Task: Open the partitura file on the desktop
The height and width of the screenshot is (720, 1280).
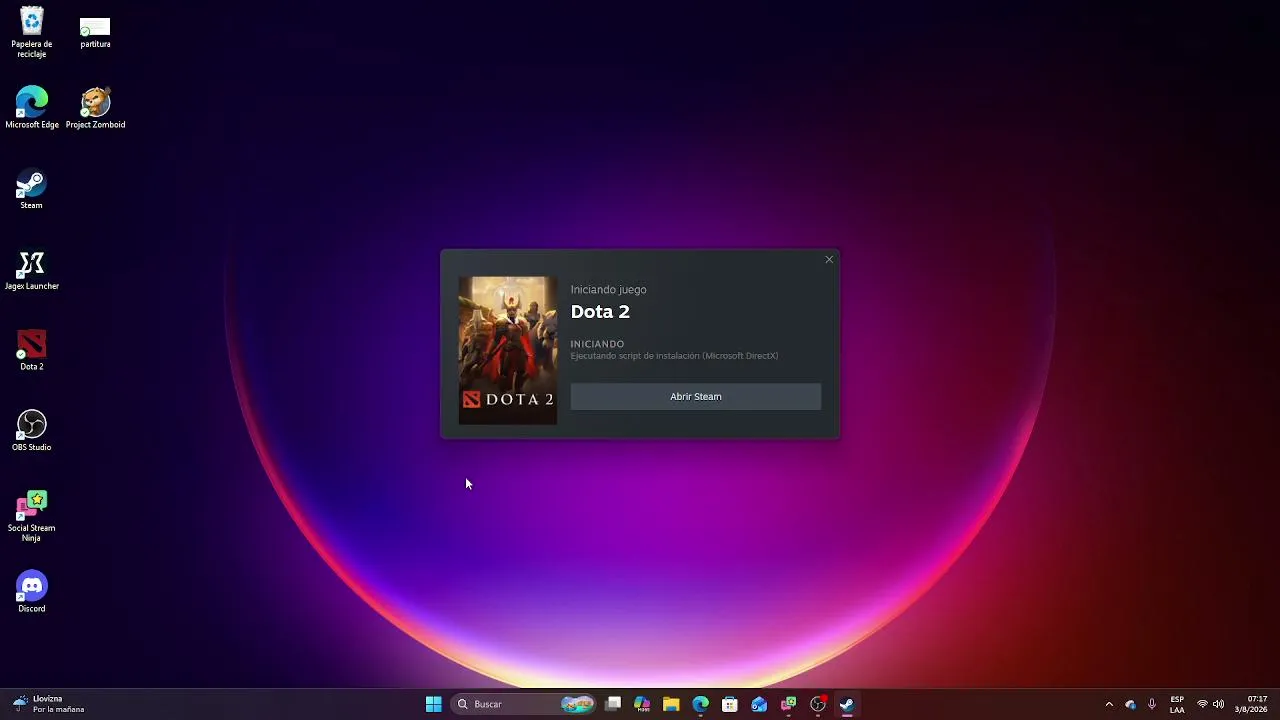Action: coord(95,32)
